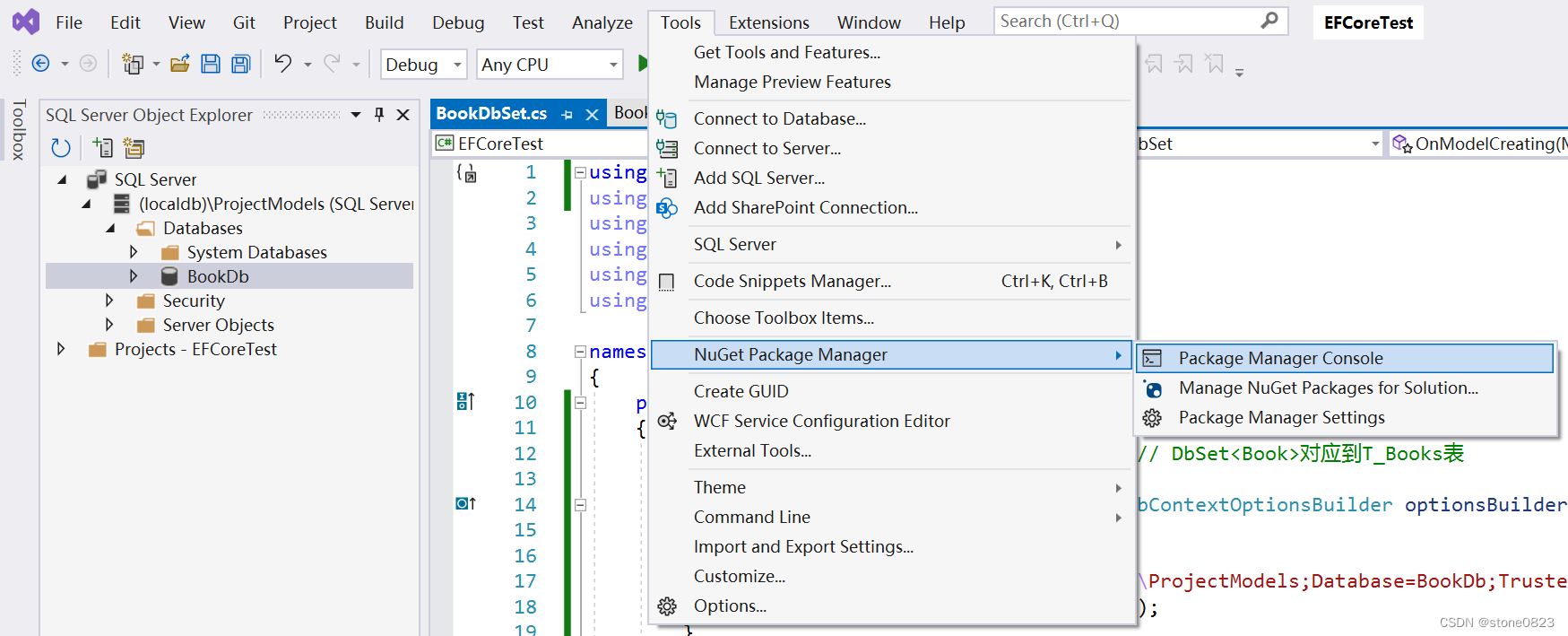
Task: Collapse the (localdb)\ProjectModels server node
Action: coord(86,204)
